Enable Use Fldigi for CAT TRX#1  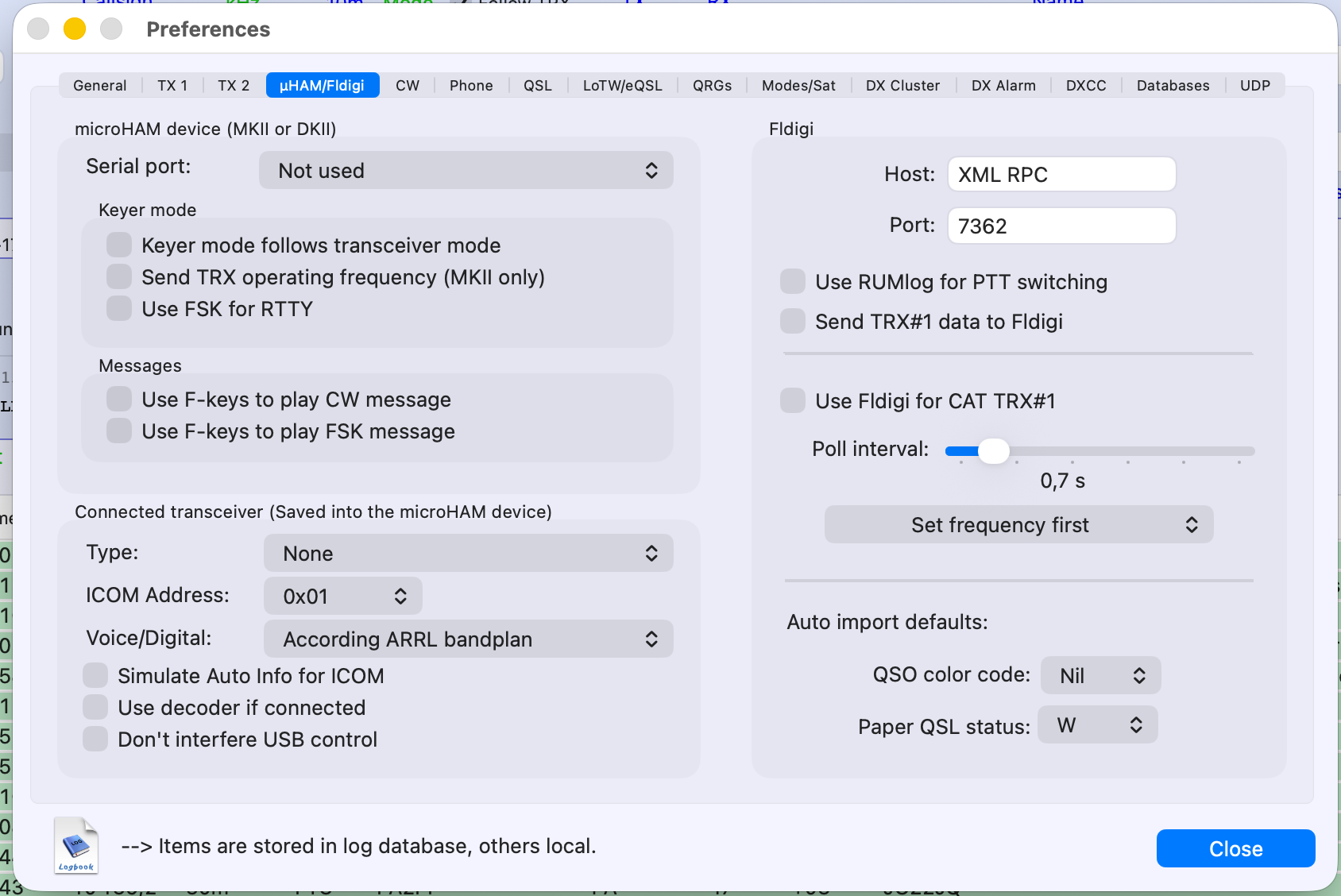pyautogui.click(x=792, y=401)
